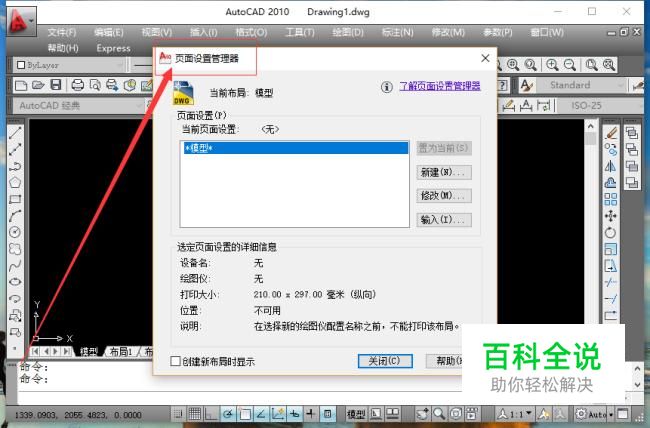Click the ByLayer color swatch square

click(x=21, y=65)
